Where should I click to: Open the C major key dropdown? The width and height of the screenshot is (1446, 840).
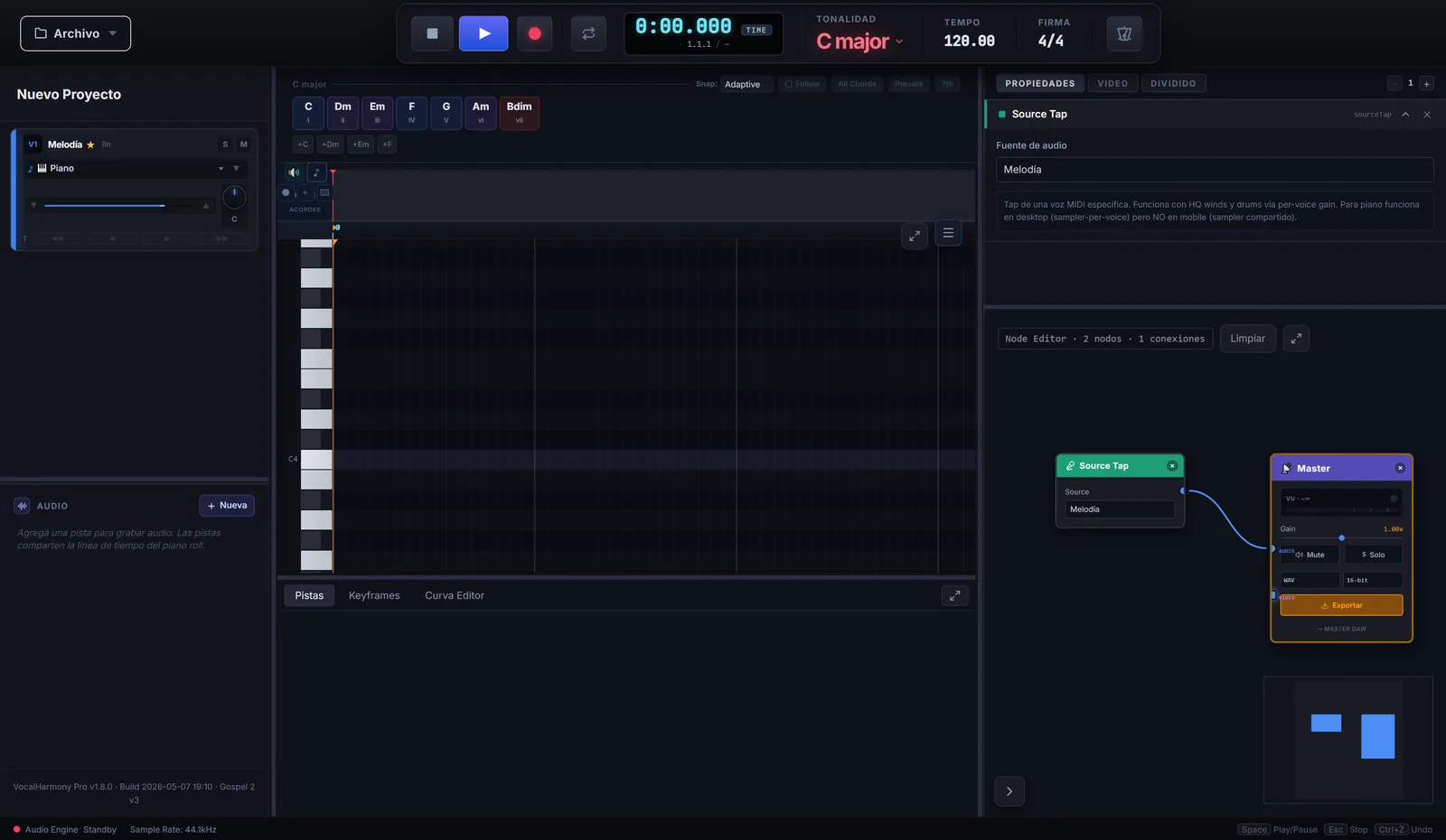[859, 42]
